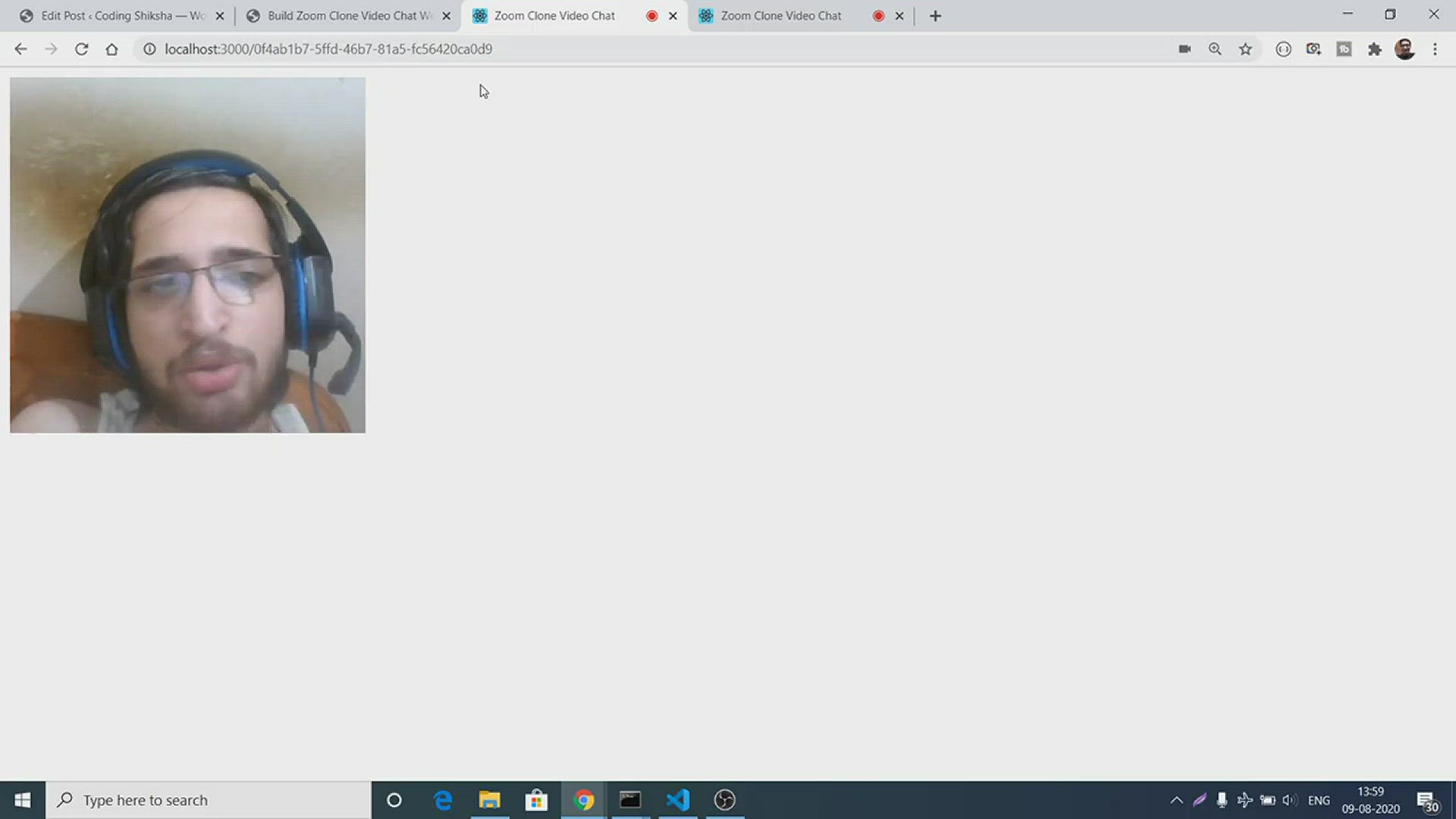
Task: Go to the browser home page
Action: pyautogui.click(x=111, y=49)
